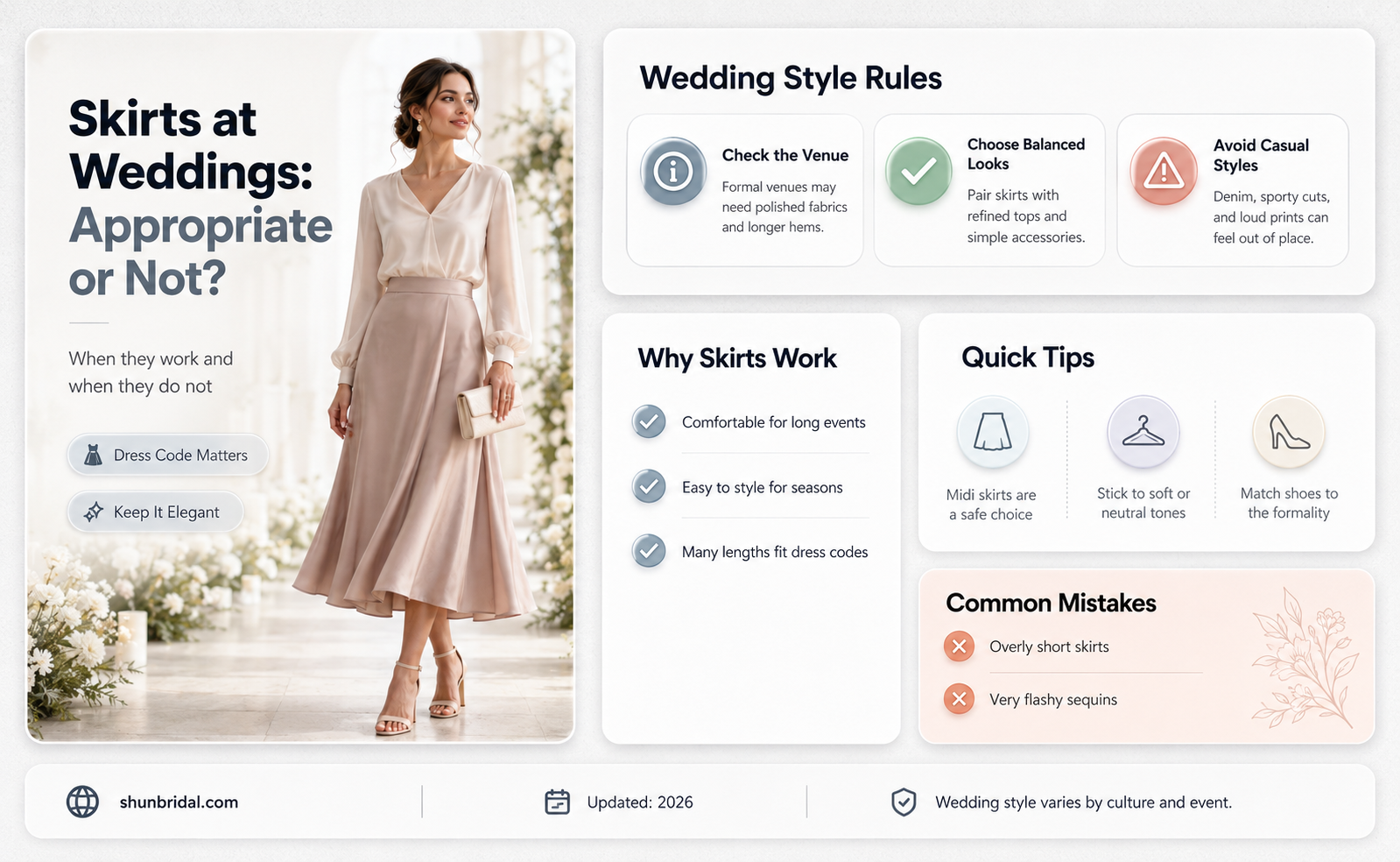Toggle the check beside Many lengths fit dress codes
Screen dimensions: 1400x862
[649, 551]
